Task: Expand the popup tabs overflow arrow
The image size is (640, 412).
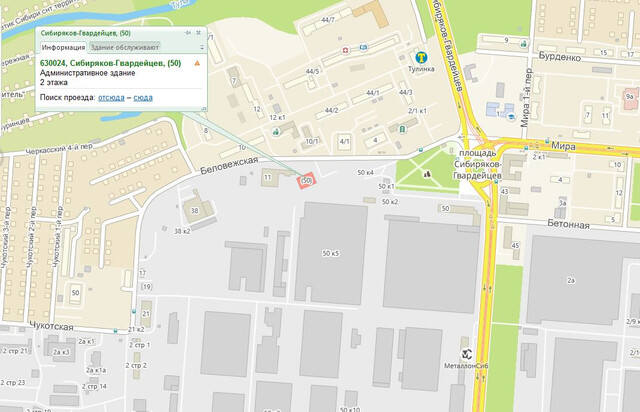Action: coord(202,48)
